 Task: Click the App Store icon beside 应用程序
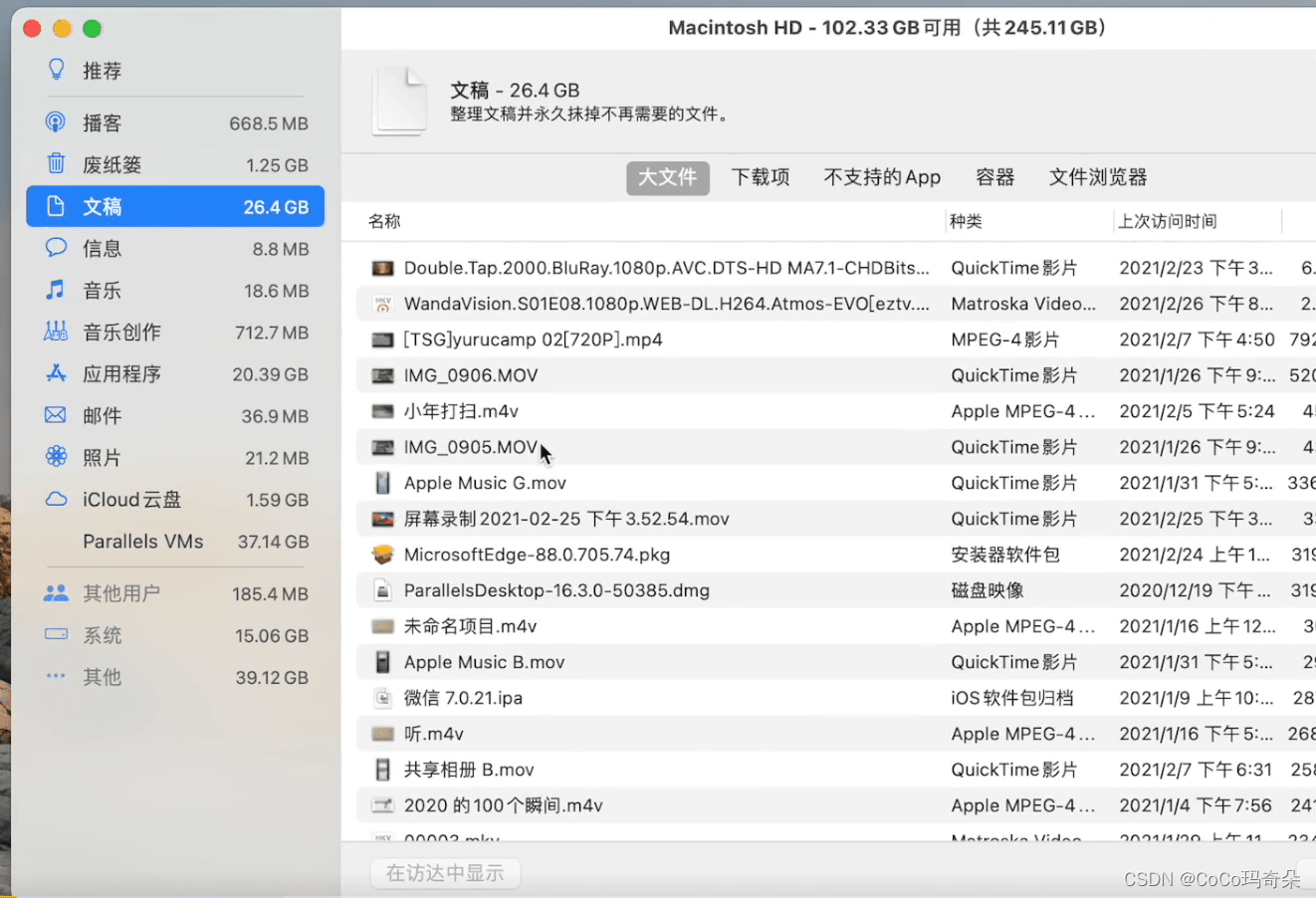(56, 373)
